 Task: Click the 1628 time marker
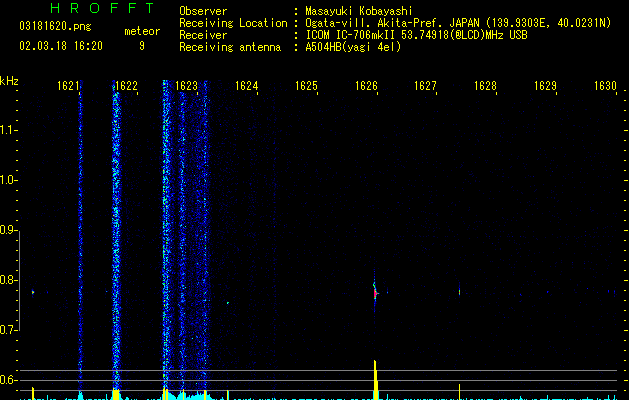tap(485, 86)
